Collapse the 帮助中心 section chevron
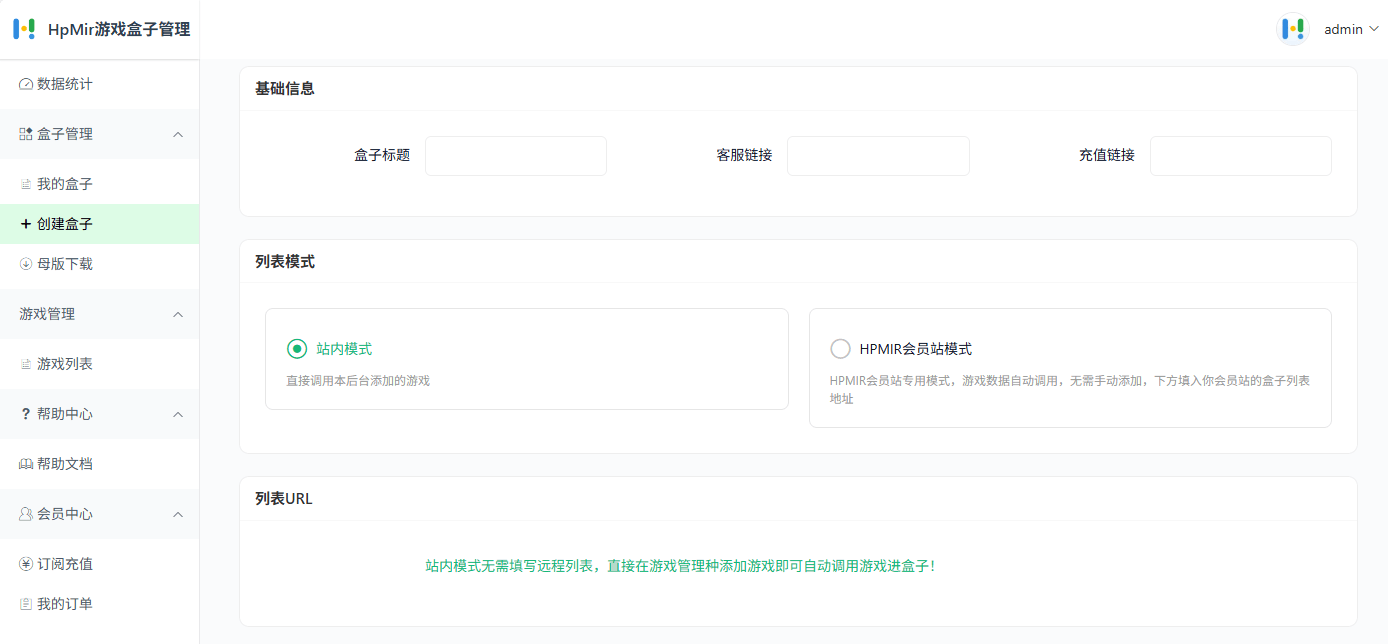1388x644 pixels. click(178, 414)
